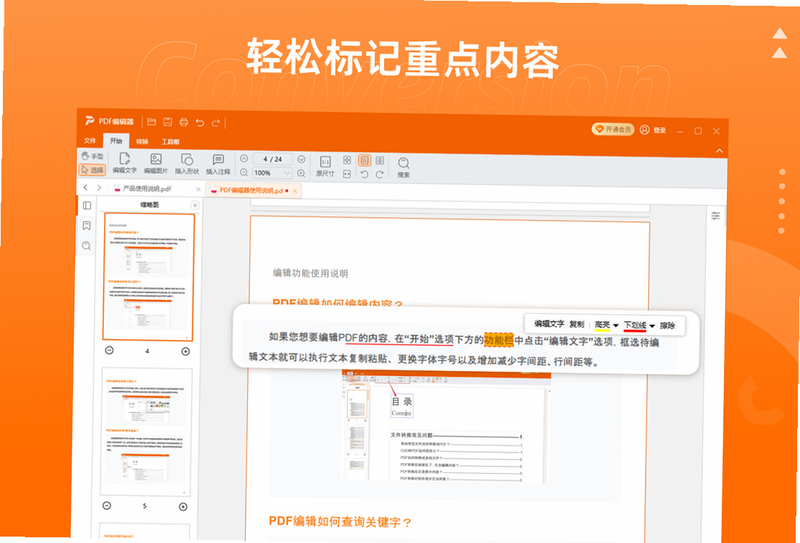The image size is (800, 543).
Task: Click the fit-width icon below fit-page
Action: [347, 174]
